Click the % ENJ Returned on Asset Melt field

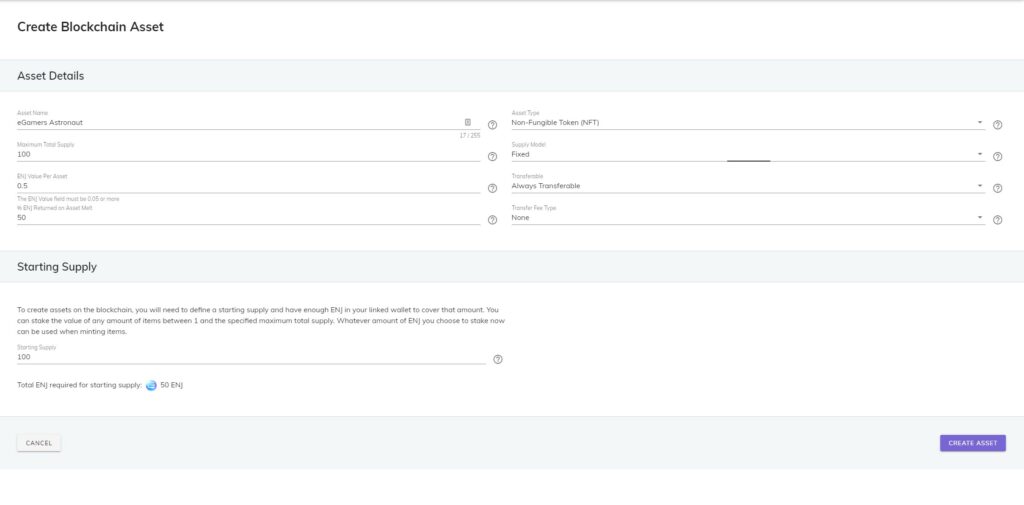pyautogui.click(x=248, y=218)
